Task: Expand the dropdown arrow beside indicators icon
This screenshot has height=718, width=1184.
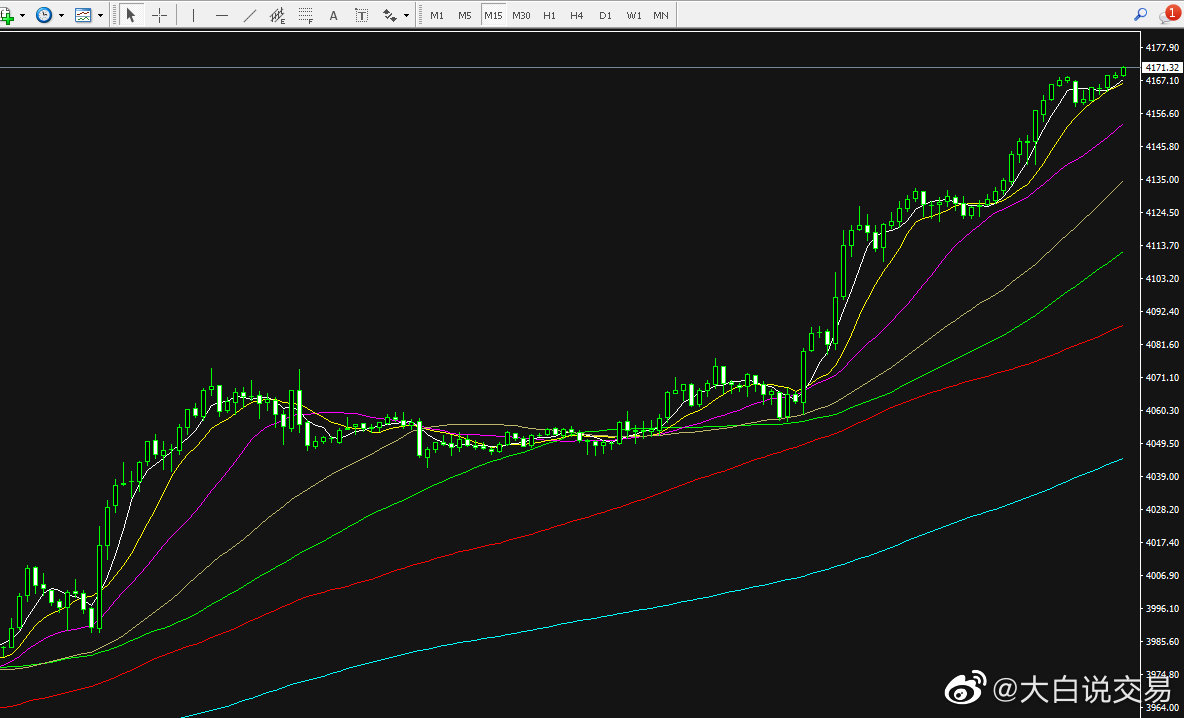Action: pyautogui.click(x=23, y=16)
